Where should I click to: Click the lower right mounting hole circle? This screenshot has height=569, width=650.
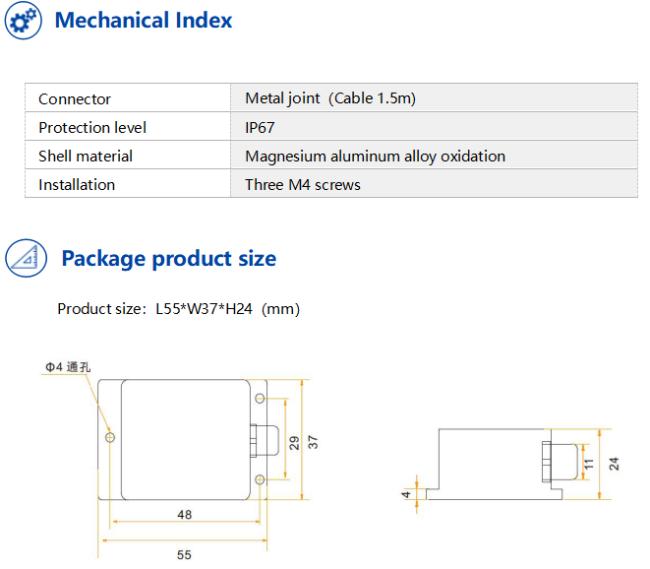(260, 480)
